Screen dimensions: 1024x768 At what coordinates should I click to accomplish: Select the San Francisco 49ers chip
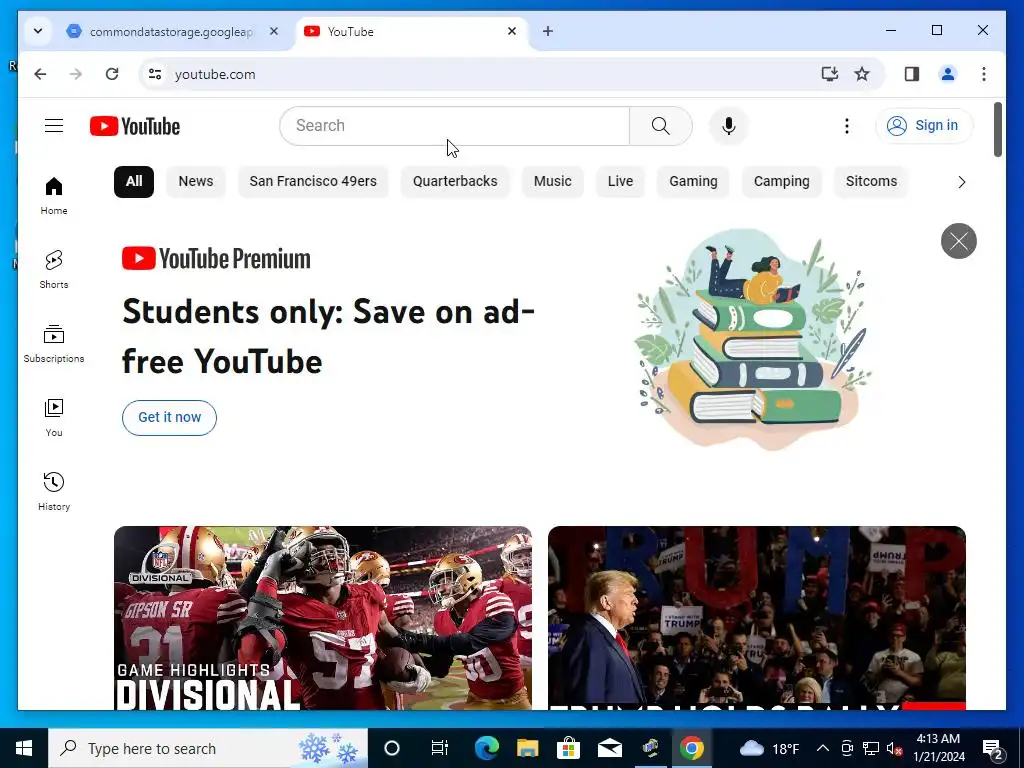(x=313, y=182)
